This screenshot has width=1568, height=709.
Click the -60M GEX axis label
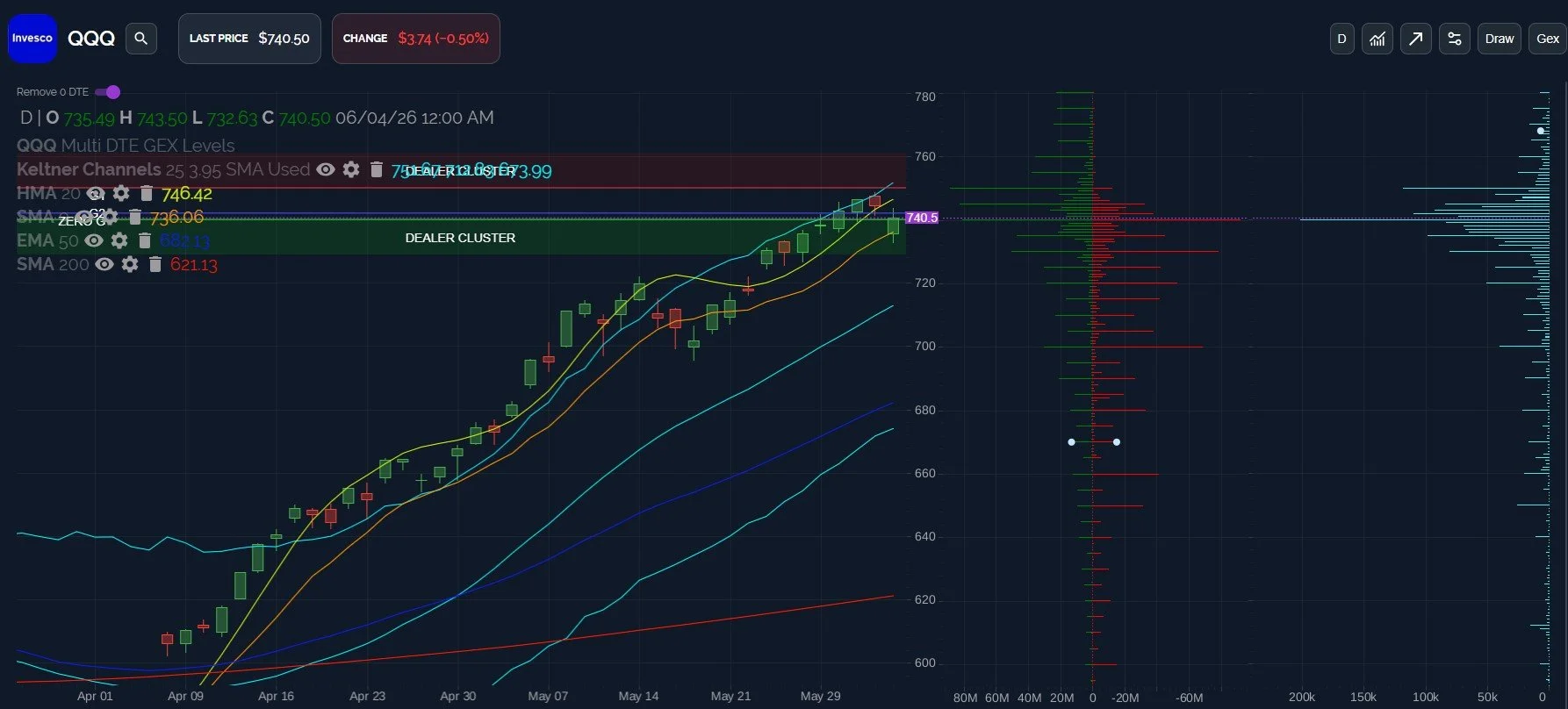(1190, 698)
